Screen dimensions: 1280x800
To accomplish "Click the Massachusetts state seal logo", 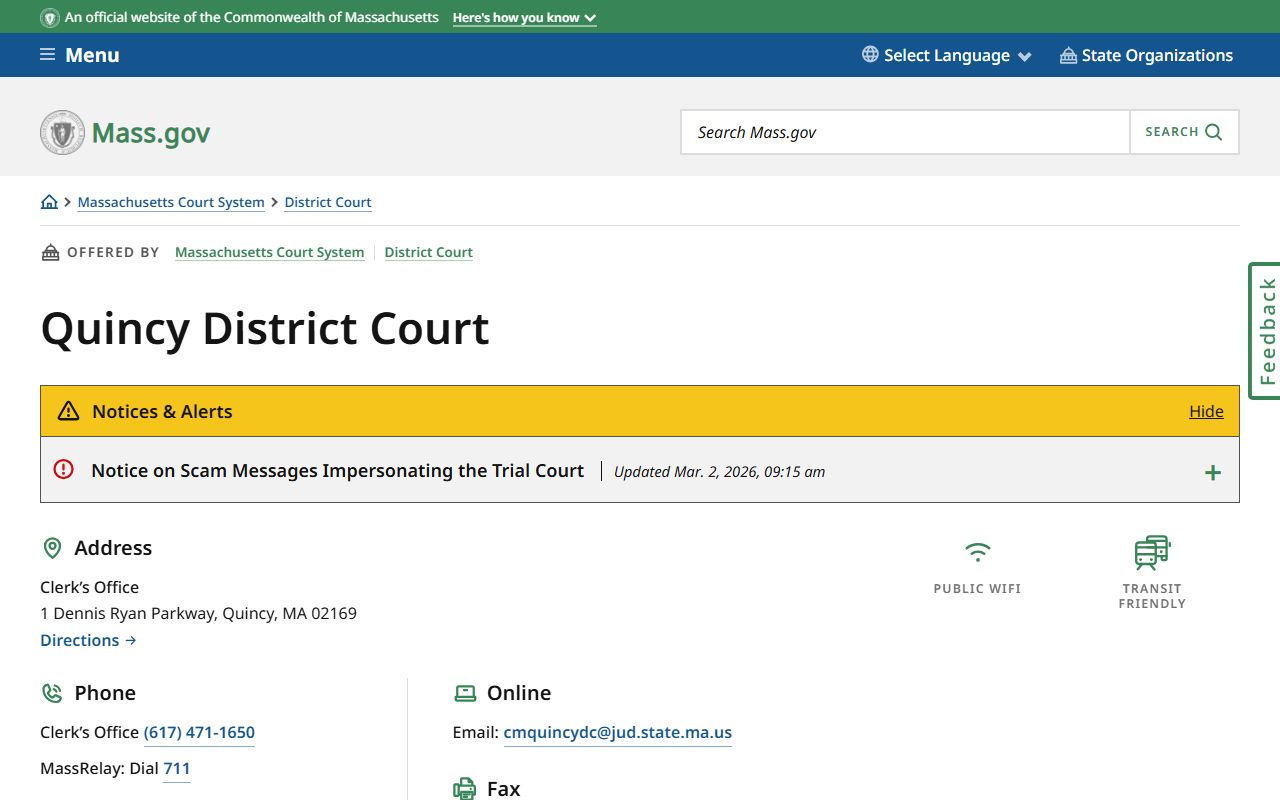I will (x=62, y=132).
